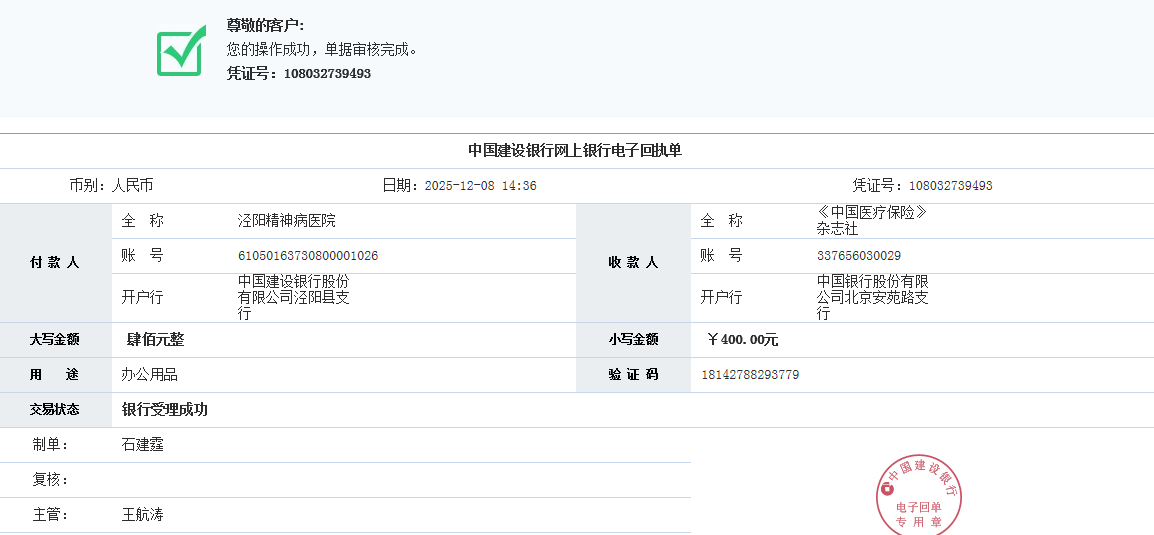Click the payee name 《中国医疗保险》杂志社
The height and width of the screenshot is (535, 1154).
[872, 221]
